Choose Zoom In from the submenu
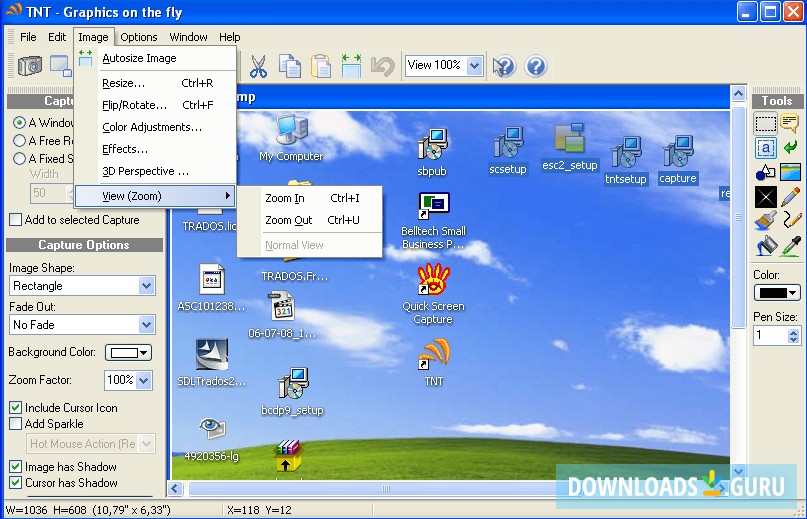The height and width of the screenshot is (519, 807). tap(285, 199)
